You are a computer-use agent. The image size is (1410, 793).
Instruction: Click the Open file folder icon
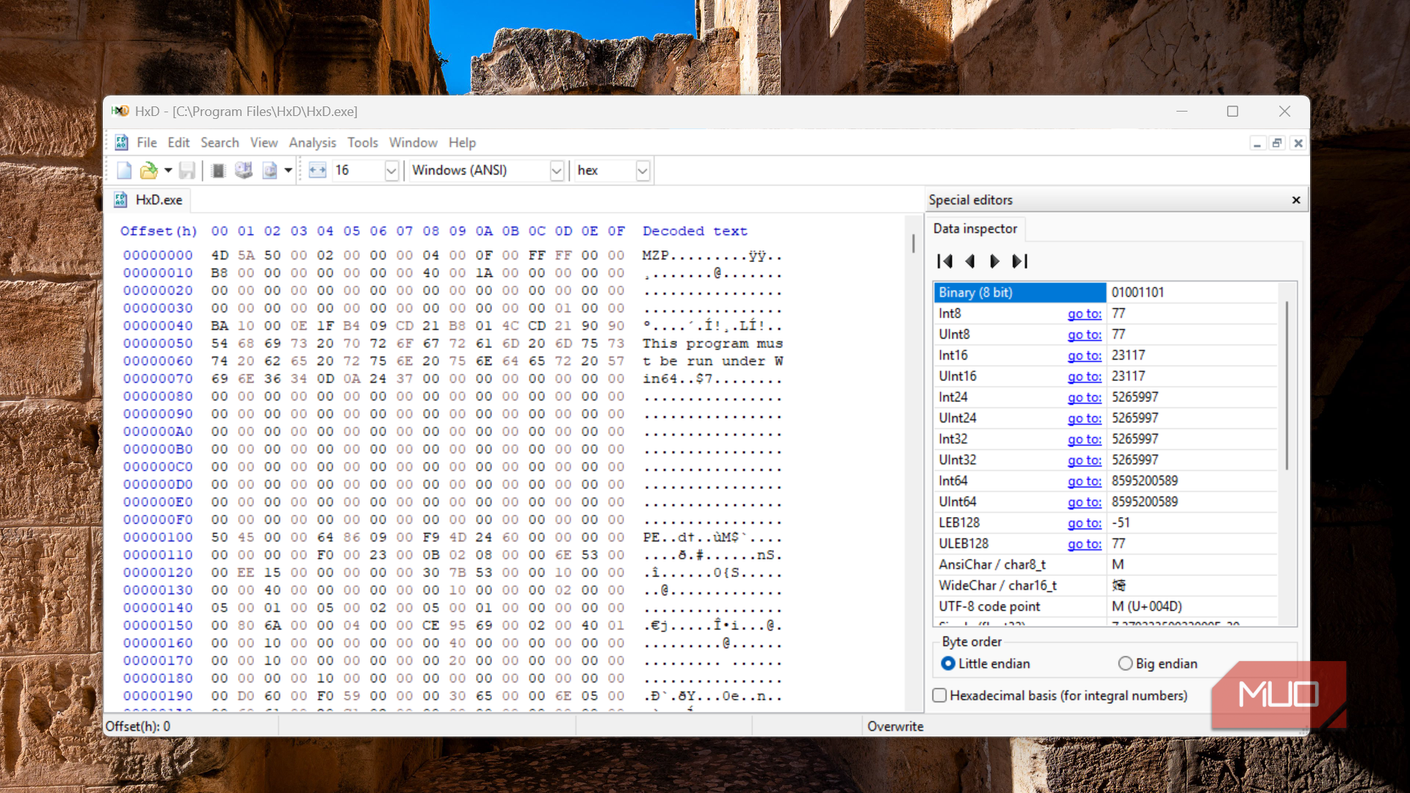(x=148, y=171)
